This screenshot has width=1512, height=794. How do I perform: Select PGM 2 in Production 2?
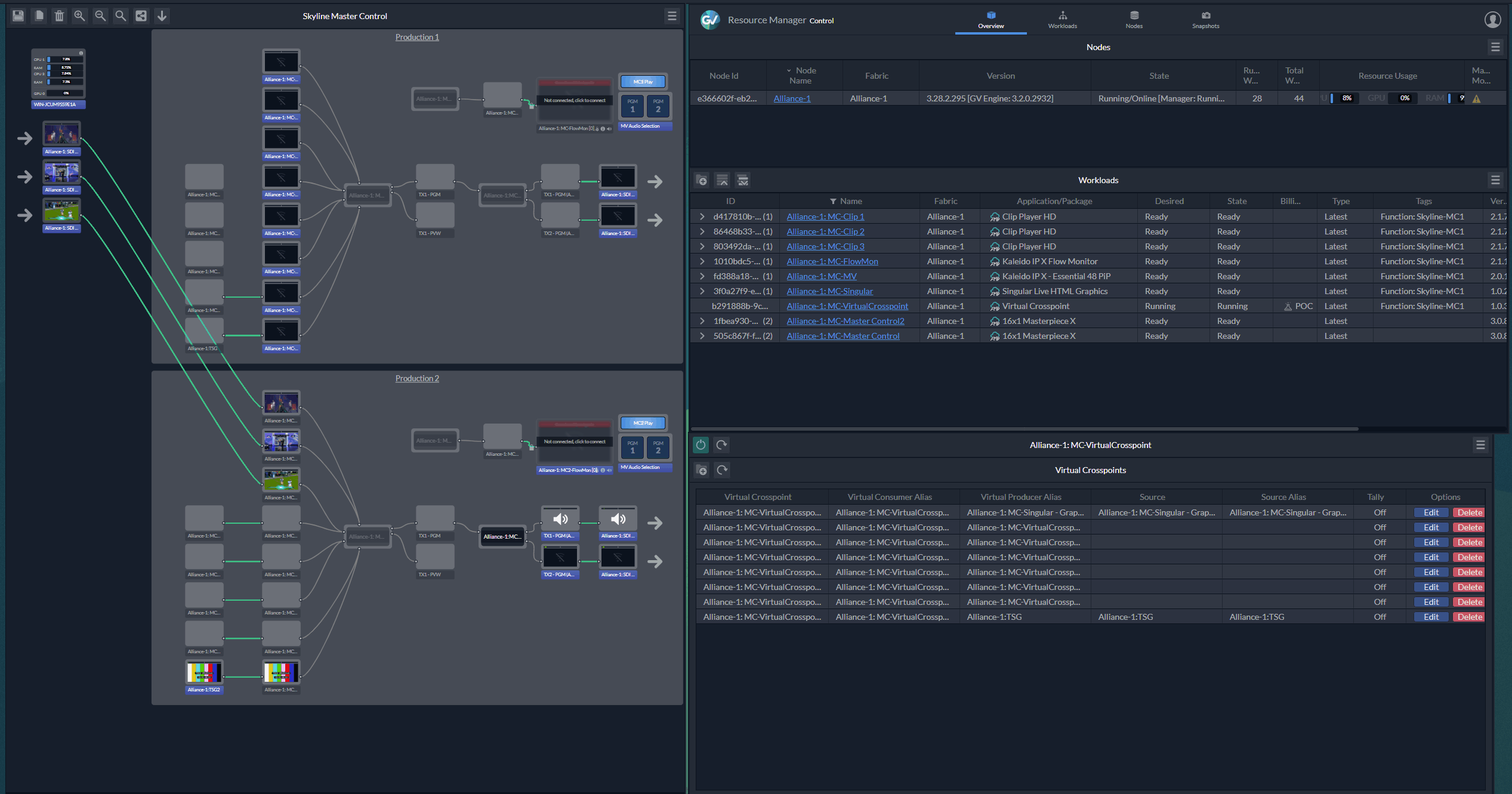[x=658, y=447]
